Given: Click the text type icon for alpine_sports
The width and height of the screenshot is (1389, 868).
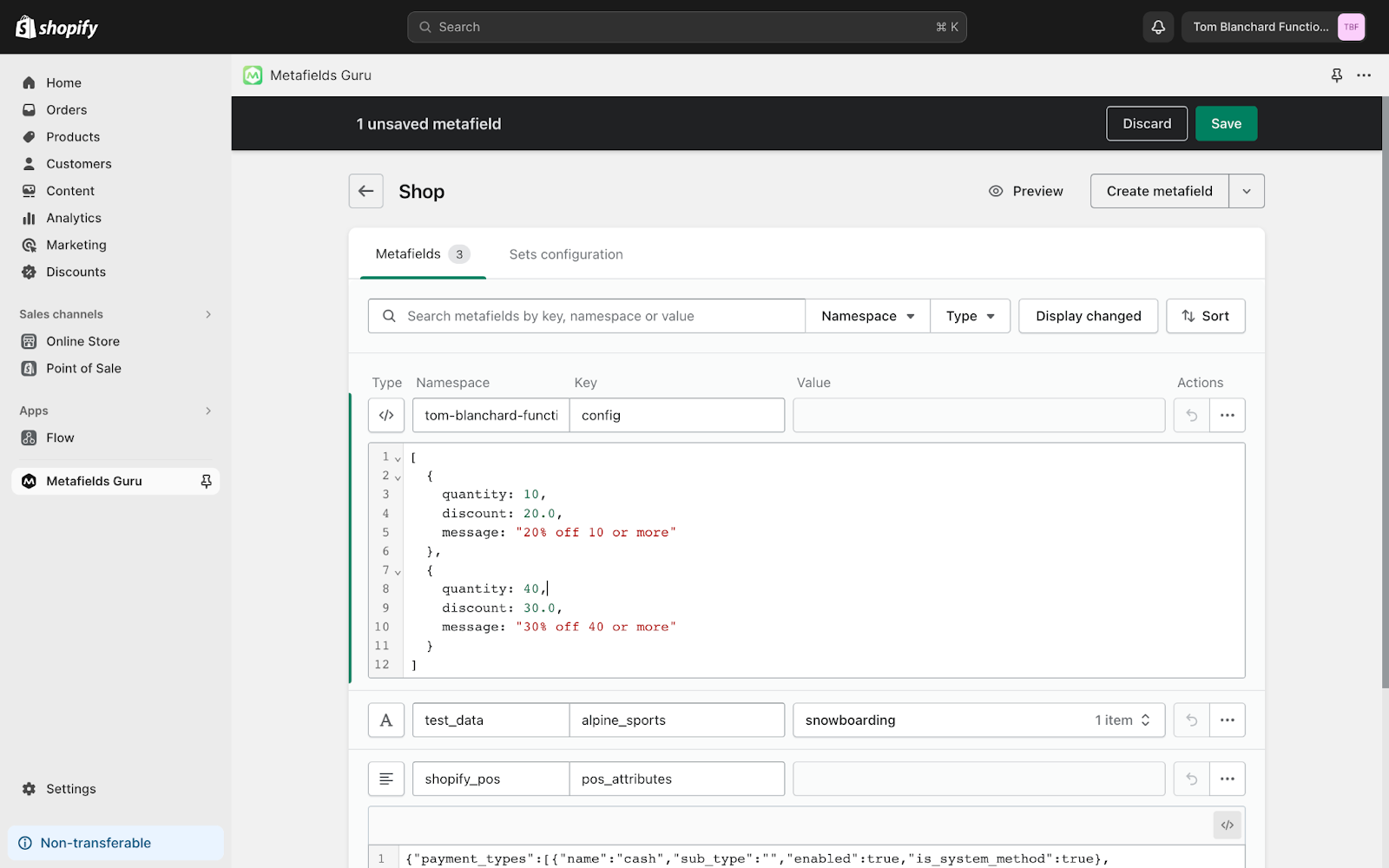Looking at the screenshot, I should [x=386, y=720].
